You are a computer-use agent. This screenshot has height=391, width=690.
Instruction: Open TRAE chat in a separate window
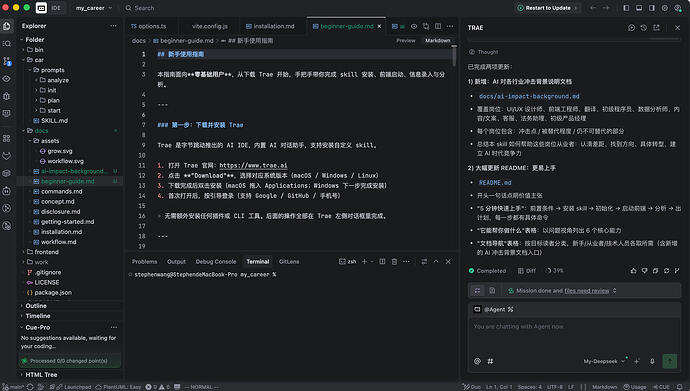[657, 28]
